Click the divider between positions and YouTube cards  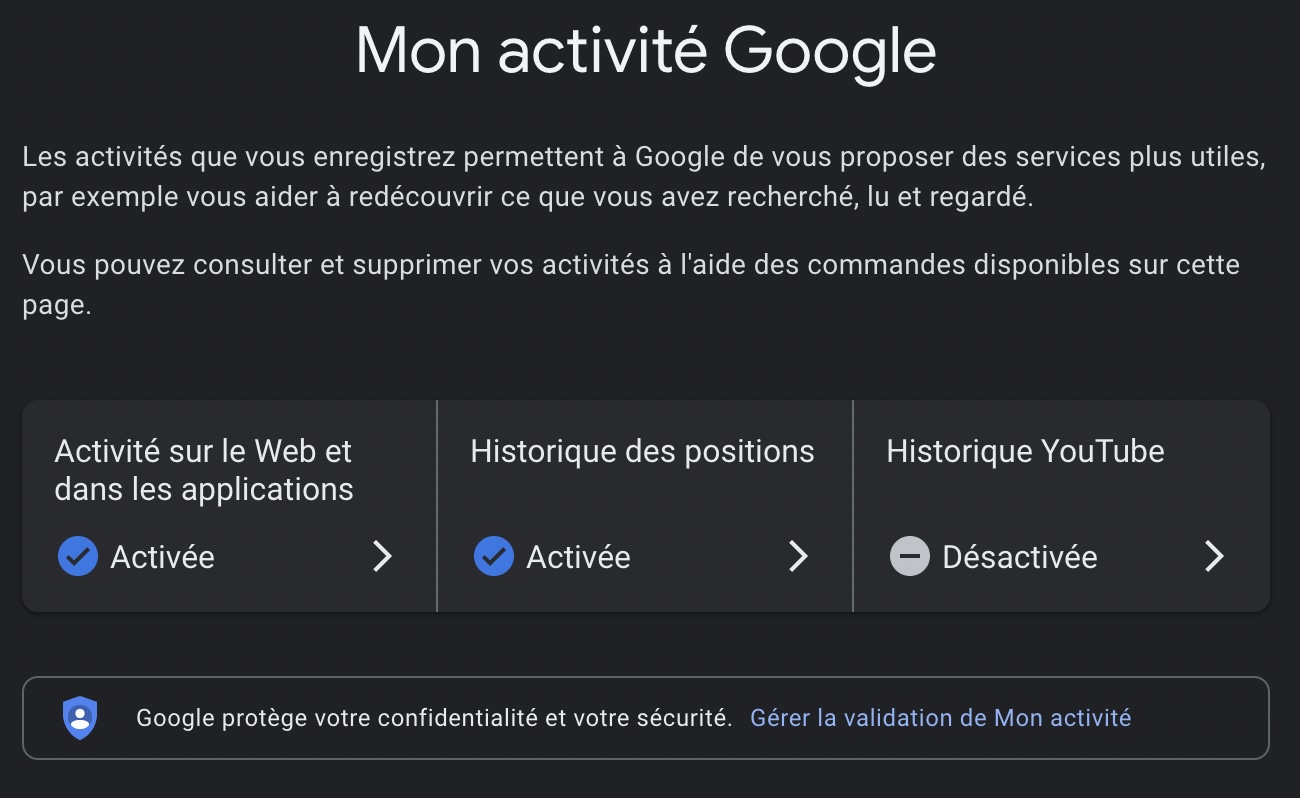(853, 506)
